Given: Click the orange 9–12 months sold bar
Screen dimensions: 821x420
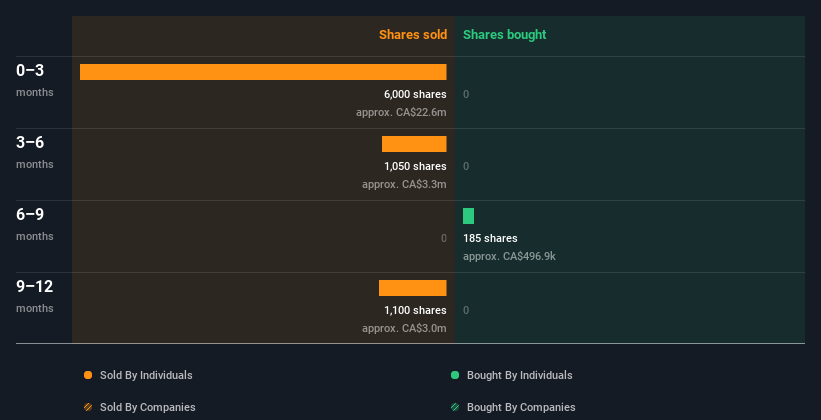Looking at the screenshot, I should (412, 288).
